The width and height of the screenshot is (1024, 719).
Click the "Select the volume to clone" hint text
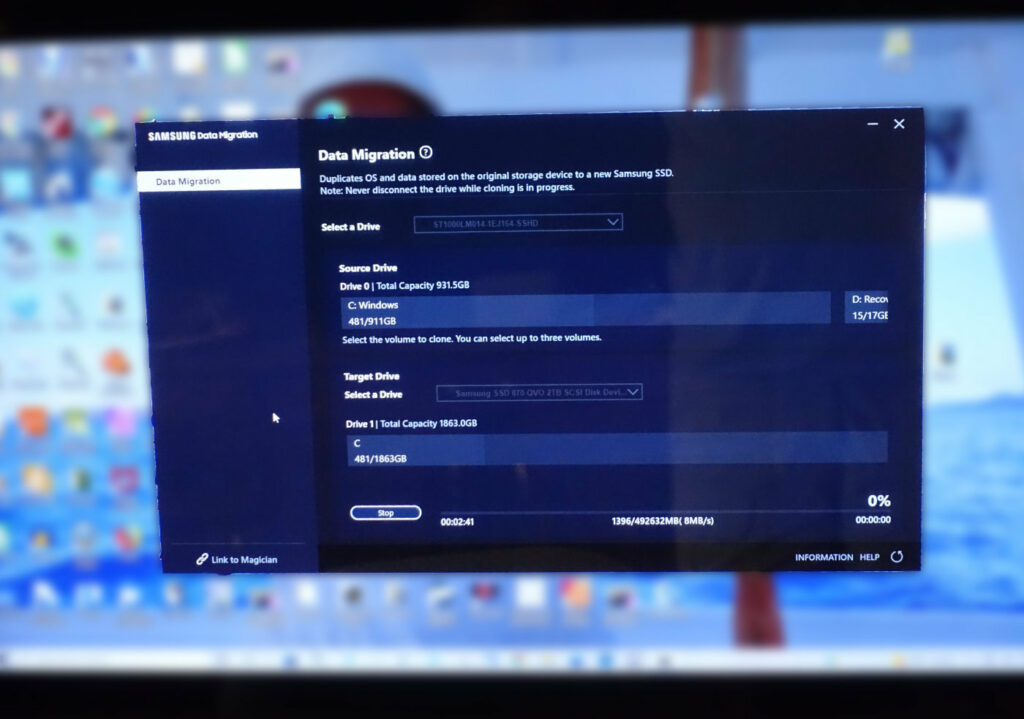click(472, 338)
